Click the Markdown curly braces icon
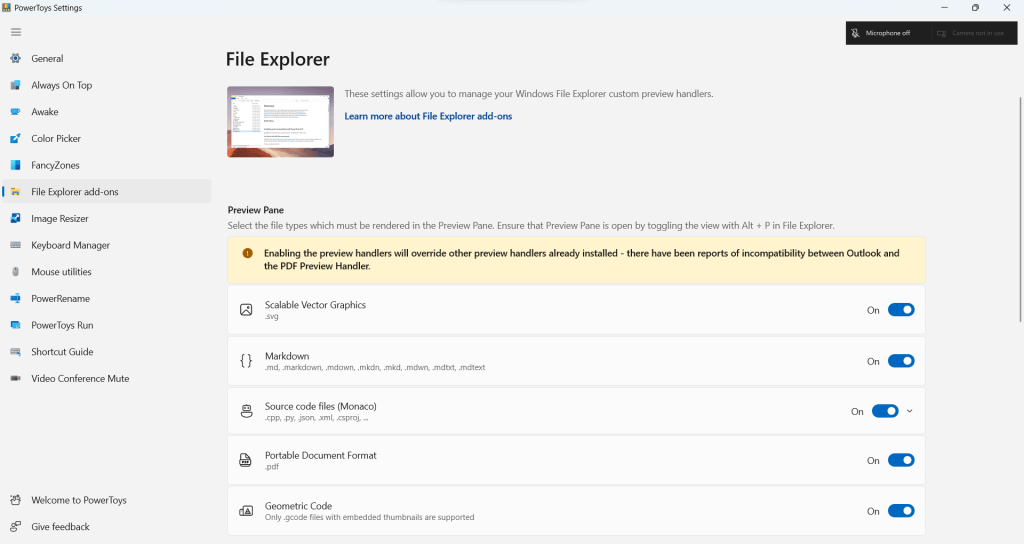1024x544 pixels. [246, 360]
